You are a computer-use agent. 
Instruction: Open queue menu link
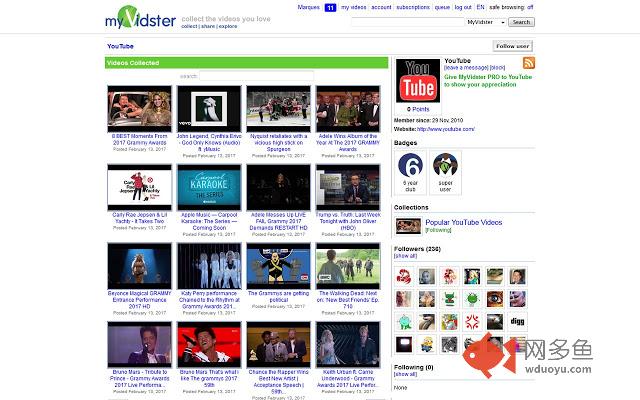point(442,7)
